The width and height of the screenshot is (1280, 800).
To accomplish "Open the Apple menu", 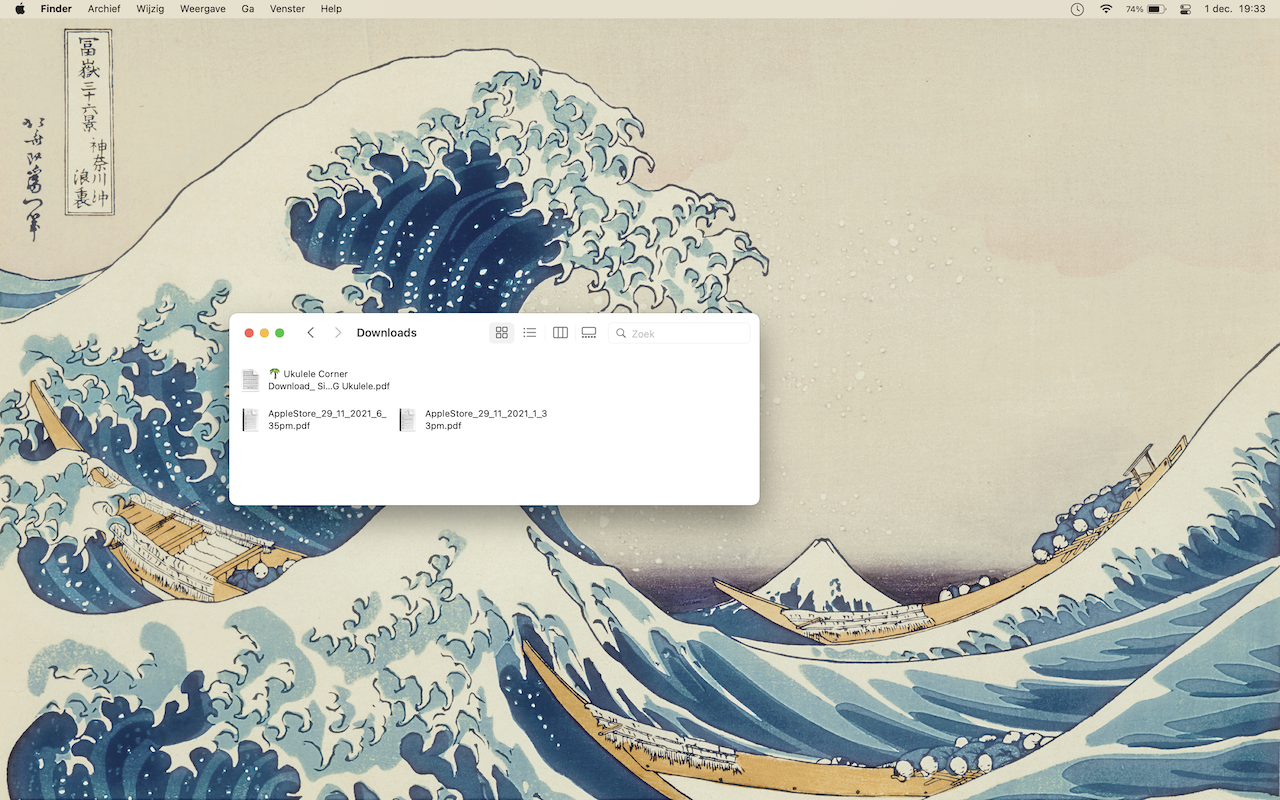I will coord(19,9).
